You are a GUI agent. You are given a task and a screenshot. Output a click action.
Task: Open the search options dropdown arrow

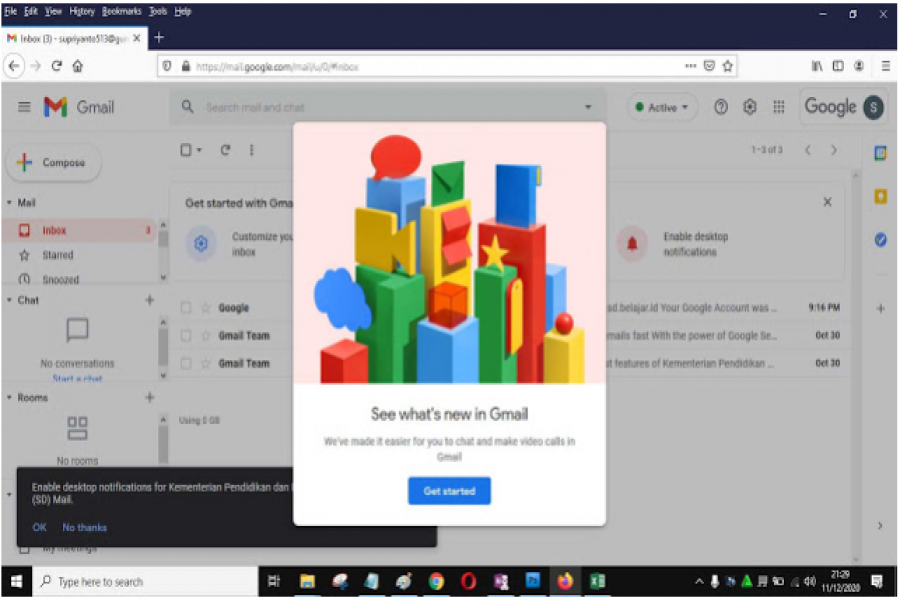pos(588,107)
